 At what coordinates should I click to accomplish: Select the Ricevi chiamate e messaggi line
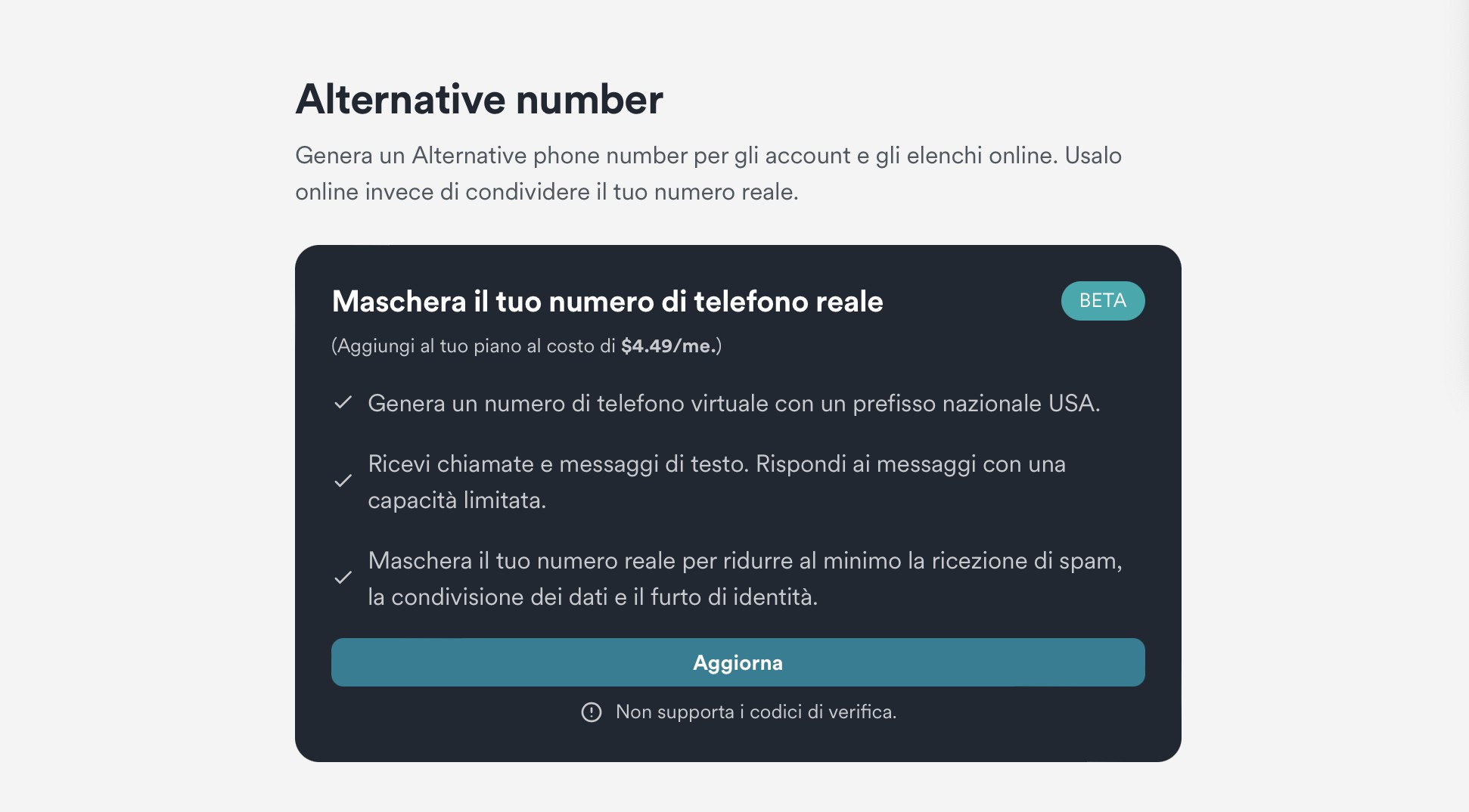716,464
